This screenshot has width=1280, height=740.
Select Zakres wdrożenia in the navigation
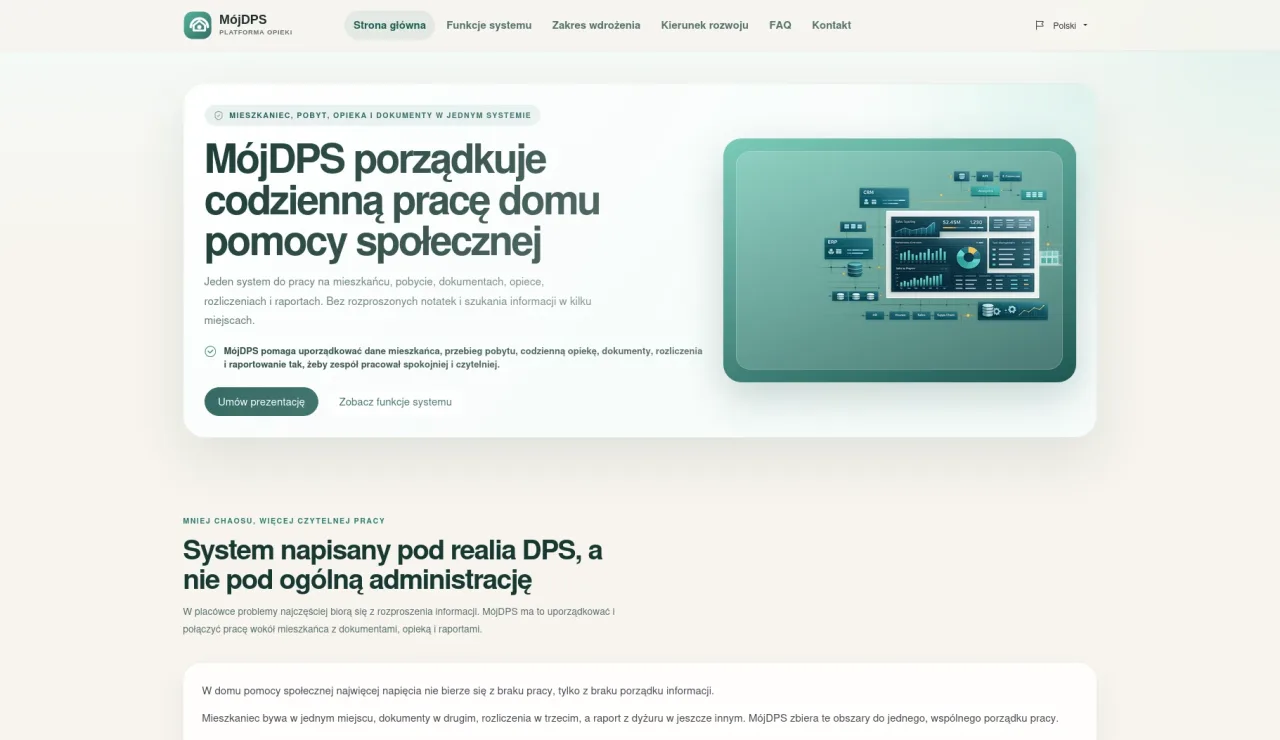596,25
